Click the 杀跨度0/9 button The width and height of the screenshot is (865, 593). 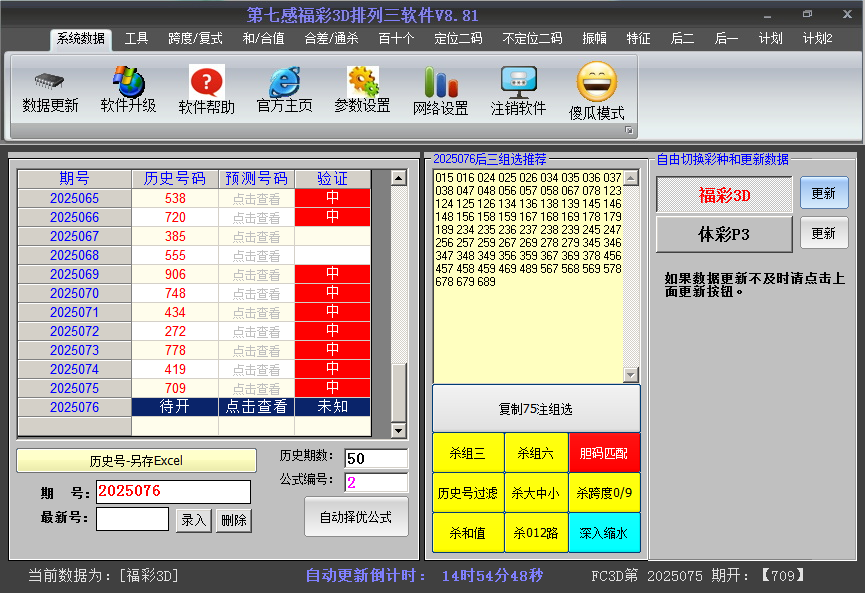click(x=604, y=493)
